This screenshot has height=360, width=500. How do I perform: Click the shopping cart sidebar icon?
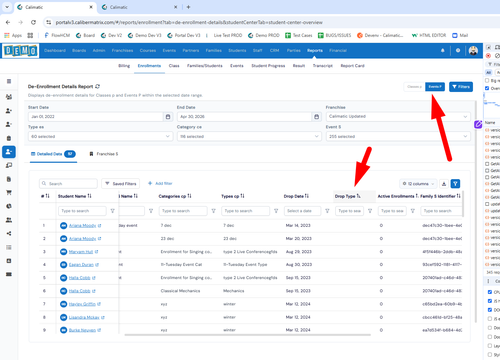pyautogui.click(x=9, y=192)
